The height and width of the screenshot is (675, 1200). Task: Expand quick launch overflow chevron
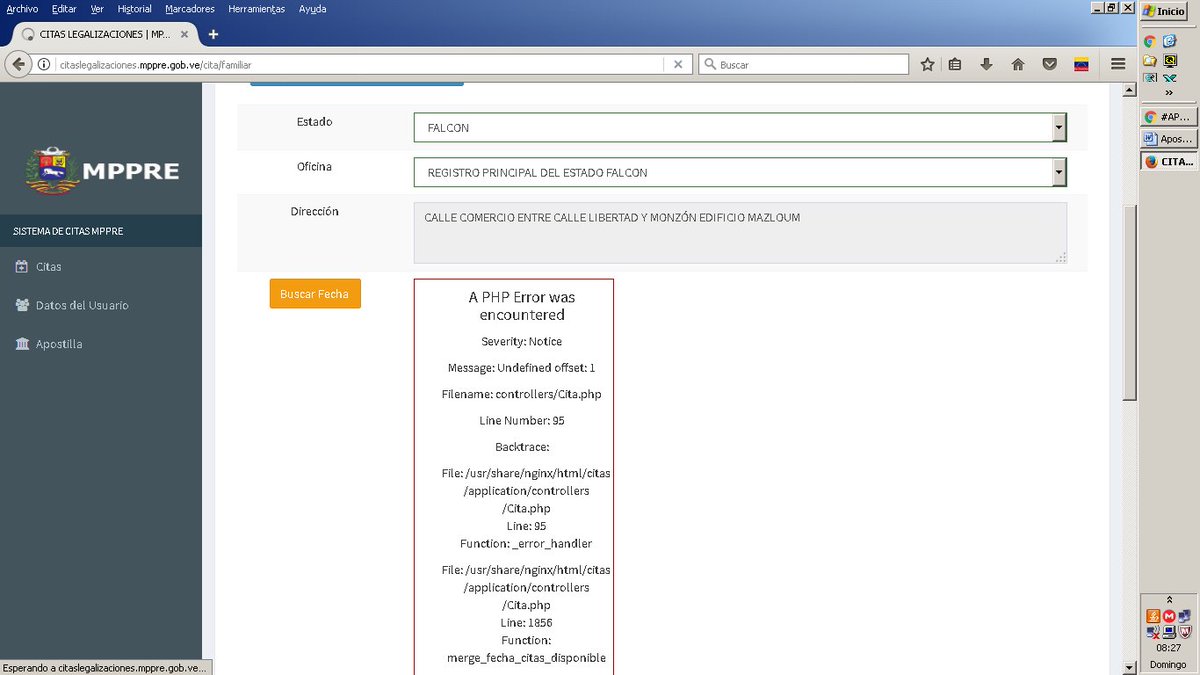click(x=1169, y=92)
